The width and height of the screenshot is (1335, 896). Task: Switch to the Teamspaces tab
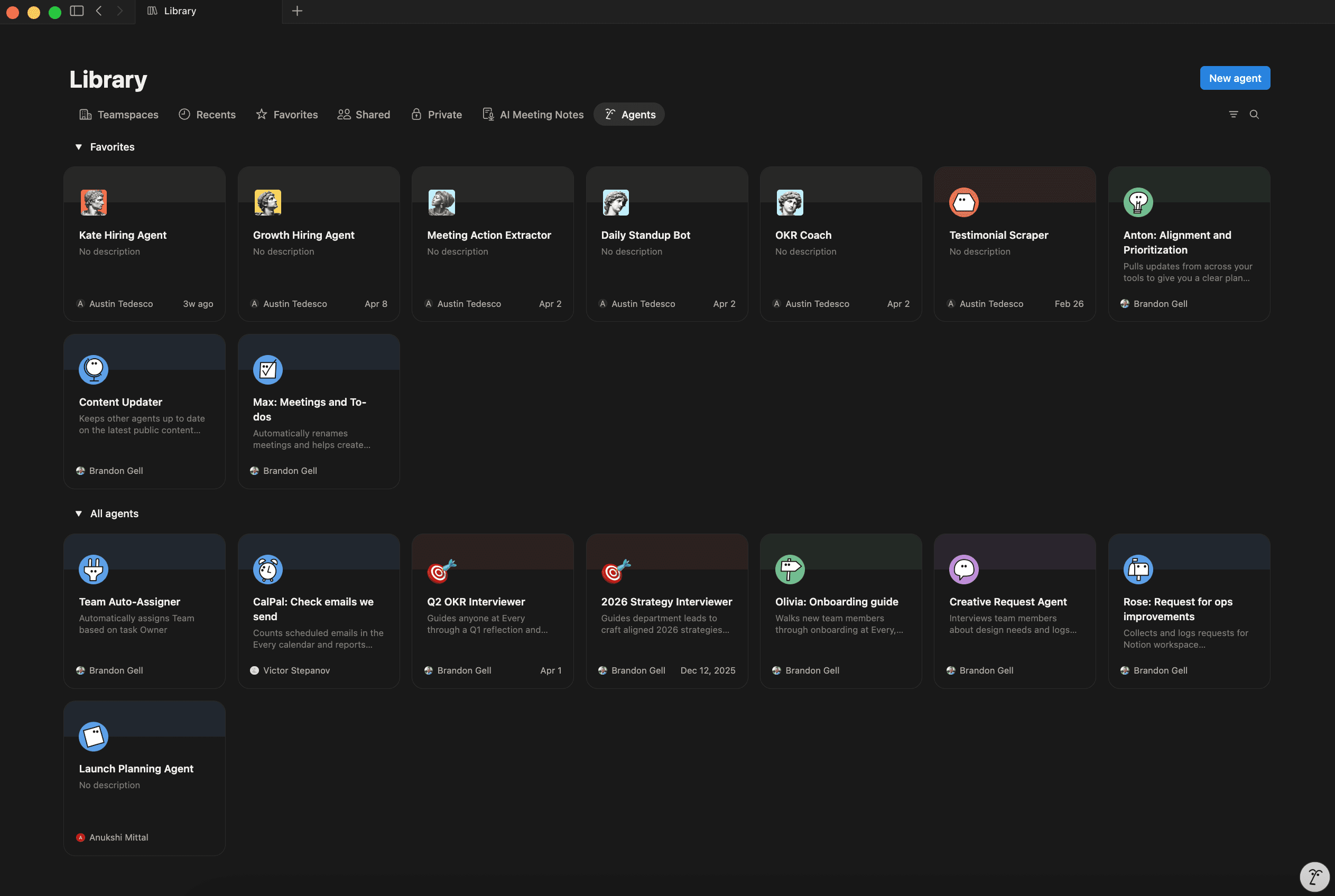119,114
